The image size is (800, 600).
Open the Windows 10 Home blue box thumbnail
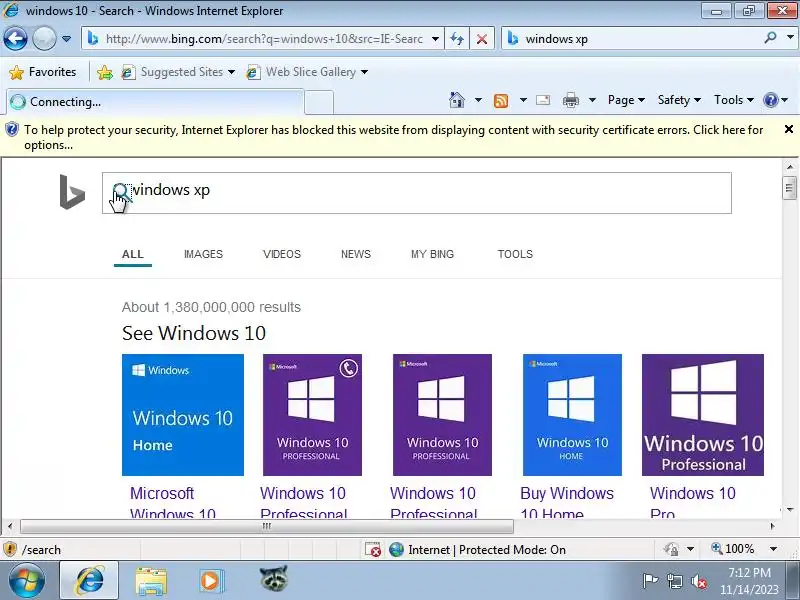click(x=183, y=415)
